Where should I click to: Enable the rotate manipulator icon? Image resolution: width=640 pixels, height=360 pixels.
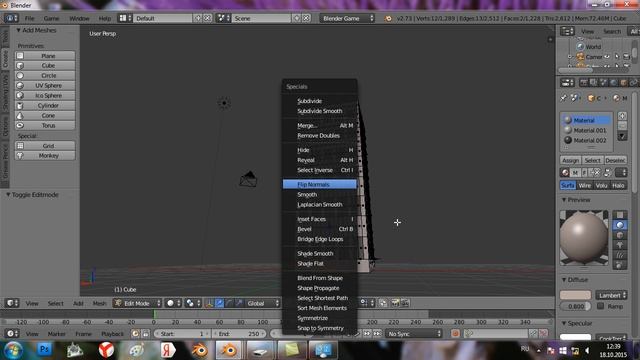229,303
